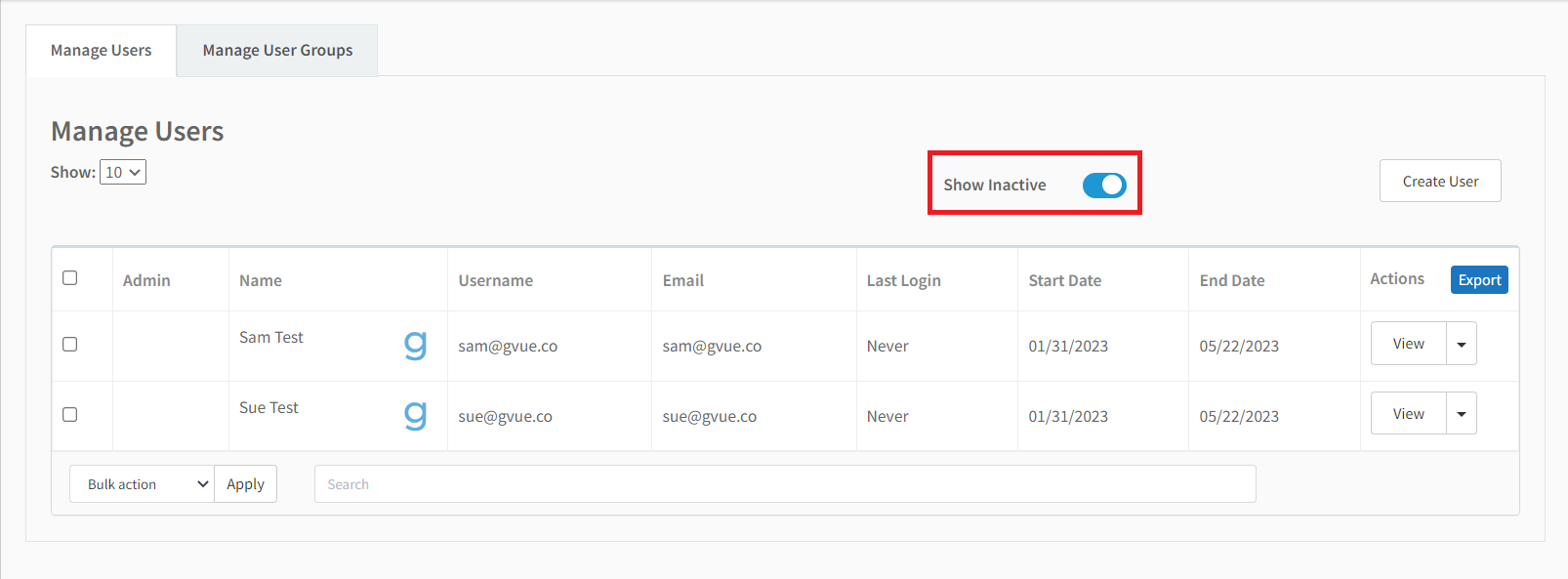This screenshot has width=1568, height=579.
Task: Export the users list
Action: pos(1479,280)
